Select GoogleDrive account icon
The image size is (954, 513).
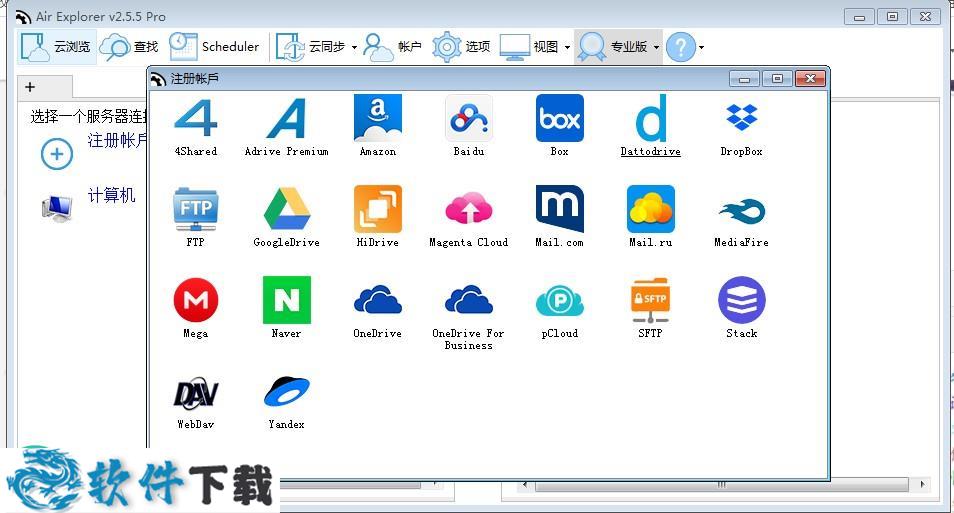[x=287, y=209]
